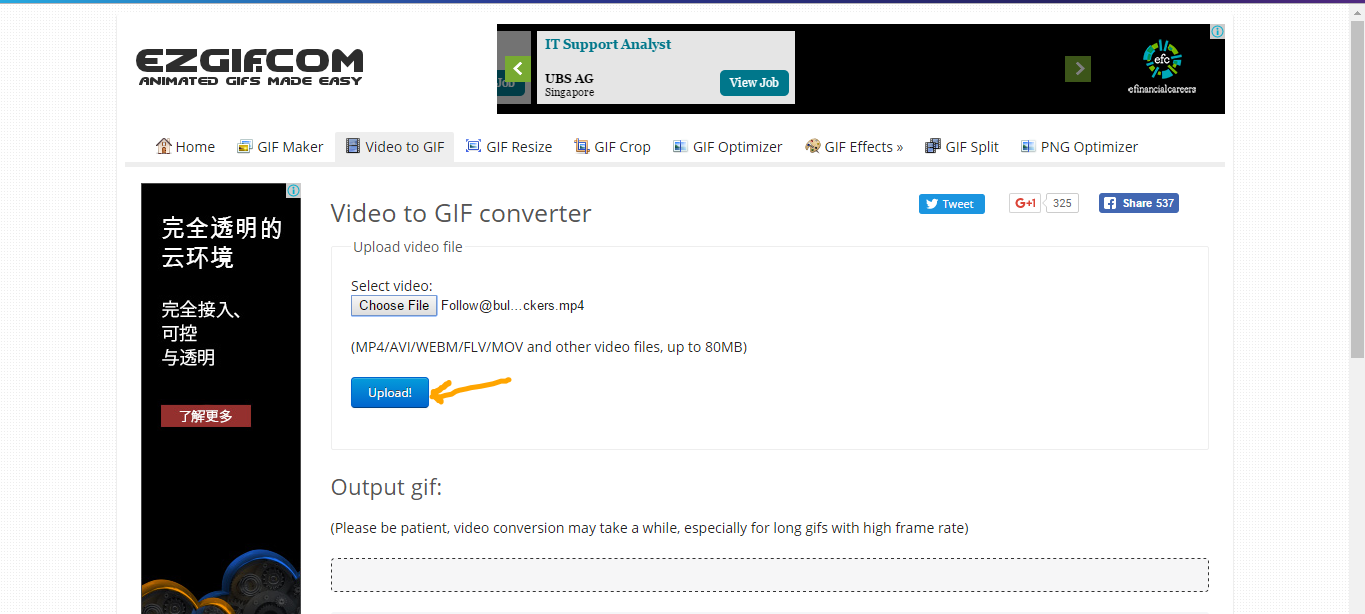
Task: Click the EZGIF.COM logo
Action: [250, 67]
